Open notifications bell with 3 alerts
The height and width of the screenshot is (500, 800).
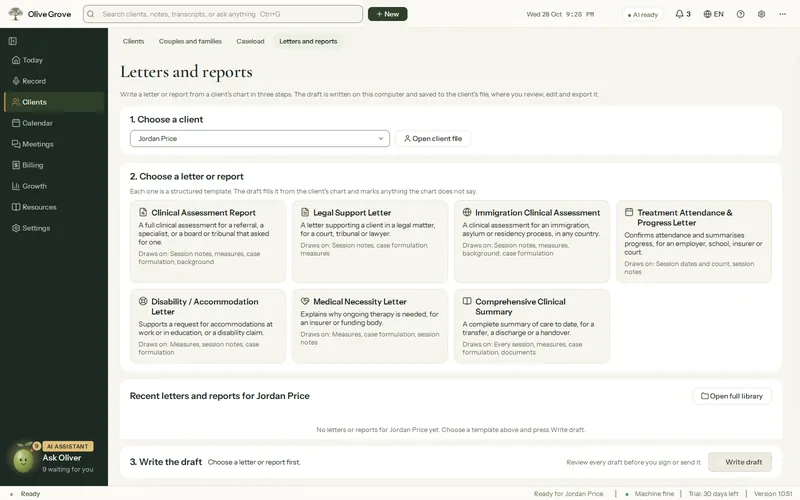point(683,14)
